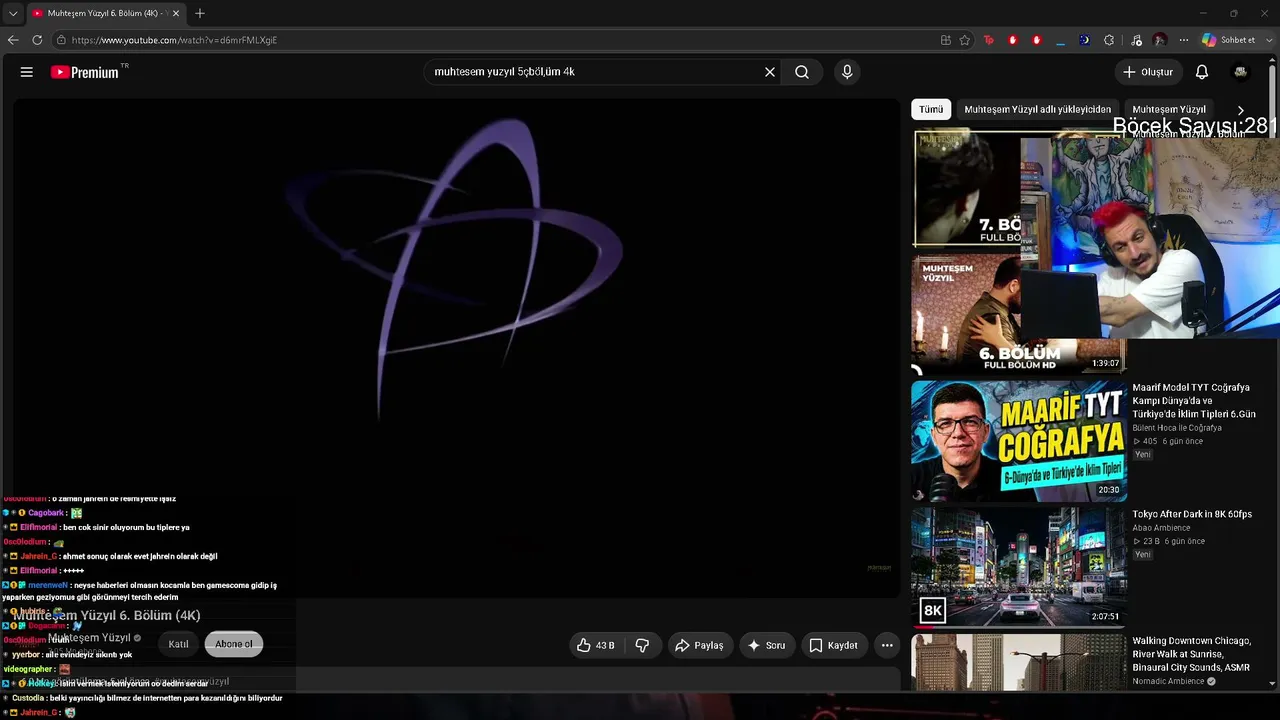View site info via address bar lock
1280x720 pixels.
pyautogui.click(x=61, y=40)
